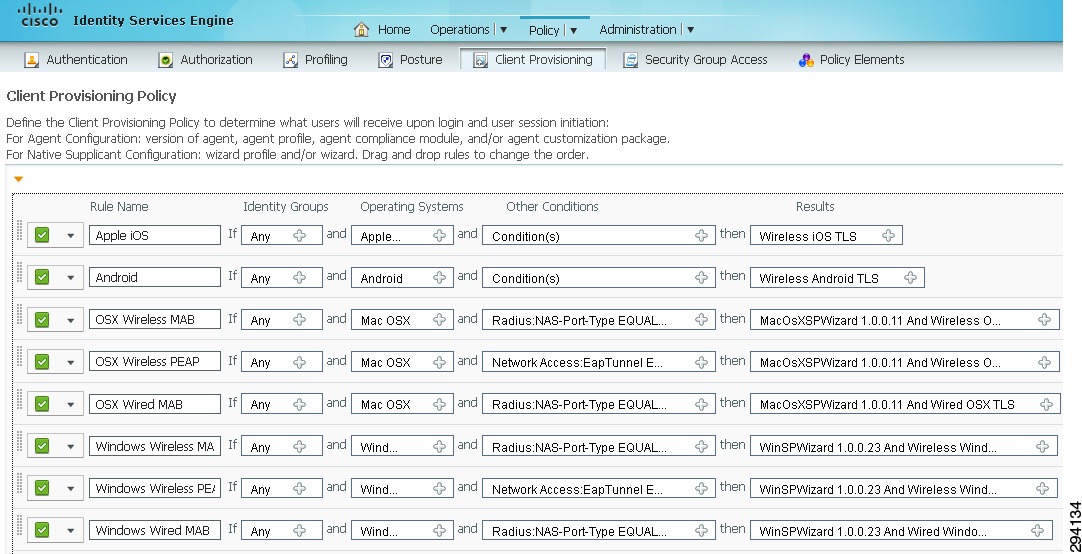
Task: Click plus icon in Windows Wired MAB results
Action: (x=1037, y=531)
